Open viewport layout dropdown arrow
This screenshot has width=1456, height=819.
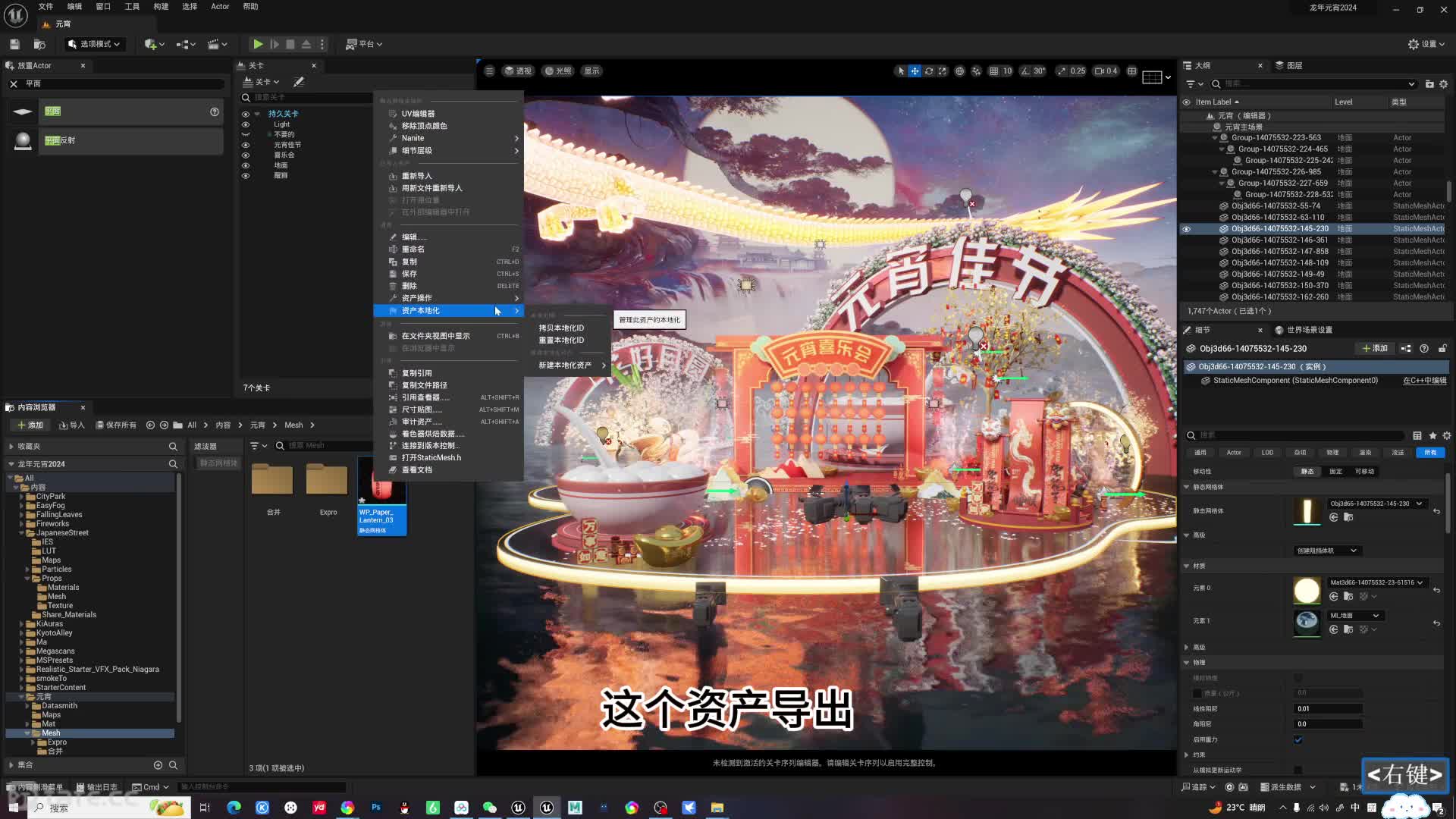[1168, 77]
